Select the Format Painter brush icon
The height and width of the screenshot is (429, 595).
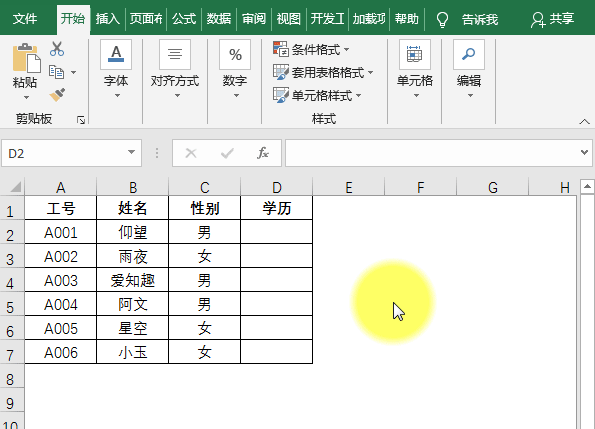[57, 95]
